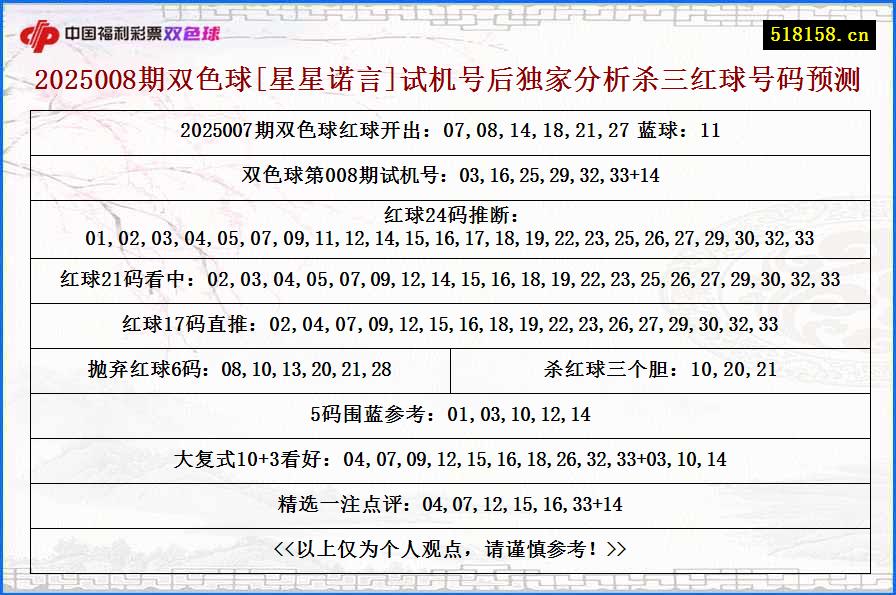This screenshot has height=595, width=896.
Task: Select the 大复式10+3看好 row
Action: (448, 460)
